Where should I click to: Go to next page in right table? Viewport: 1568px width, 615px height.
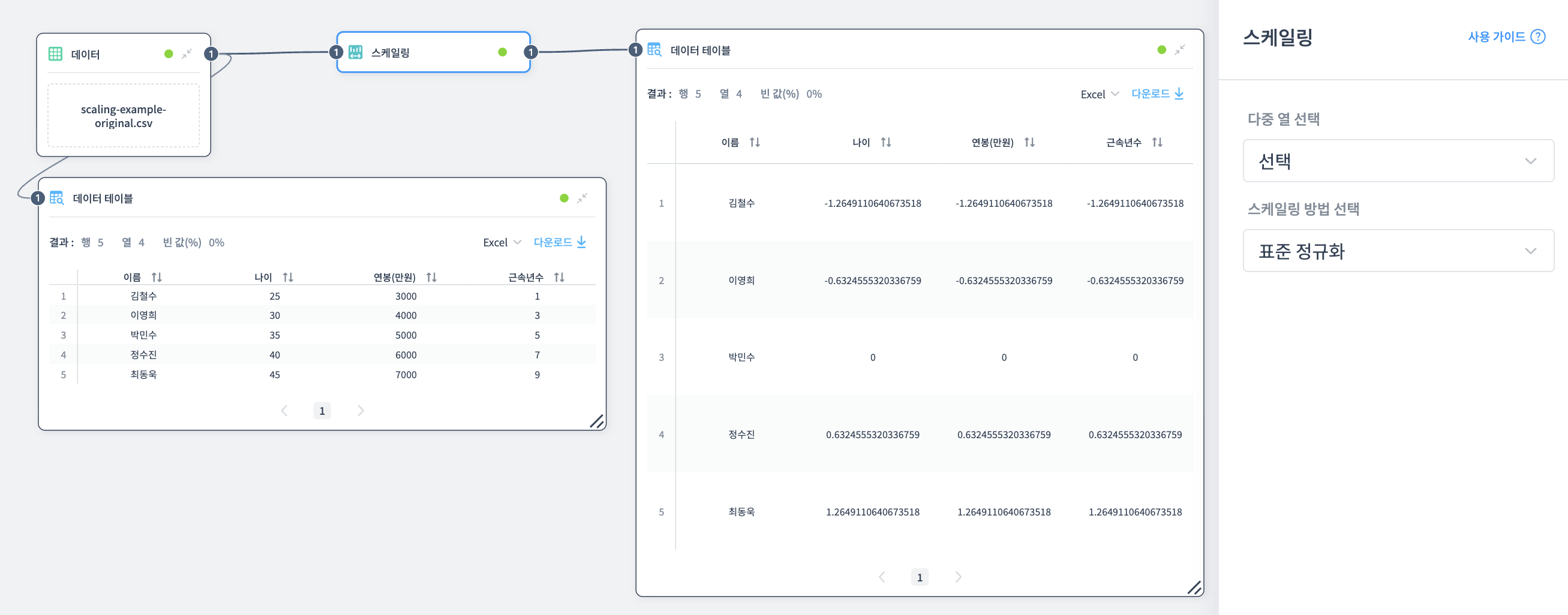(x=958, y=577)
